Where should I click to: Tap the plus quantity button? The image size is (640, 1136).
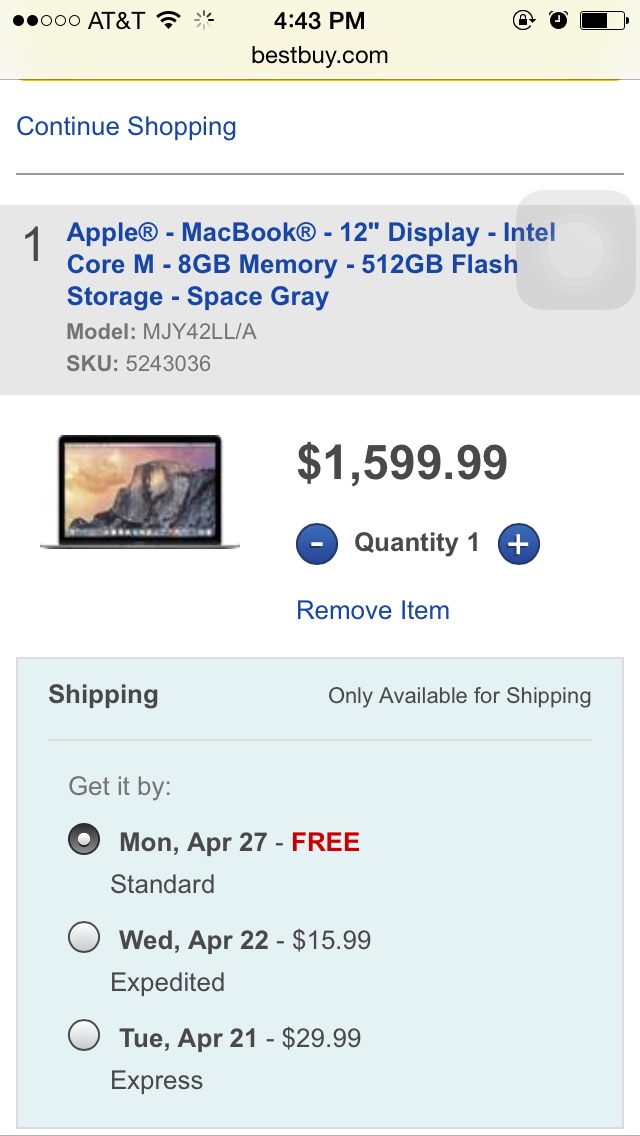518,543
